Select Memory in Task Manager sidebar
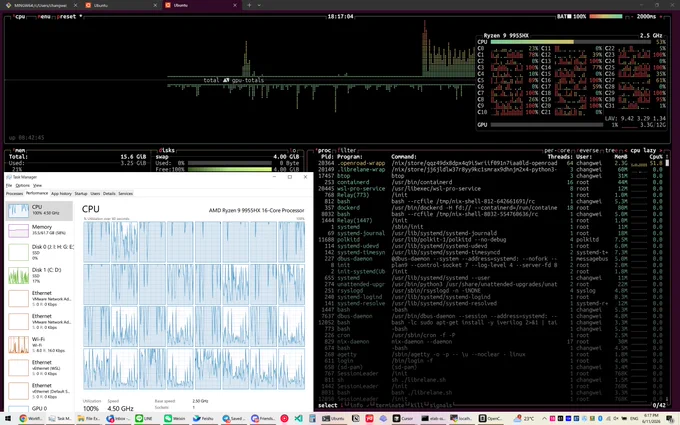Image resolution: width=680 pixels, height=425 pixels. coord(39,230)
